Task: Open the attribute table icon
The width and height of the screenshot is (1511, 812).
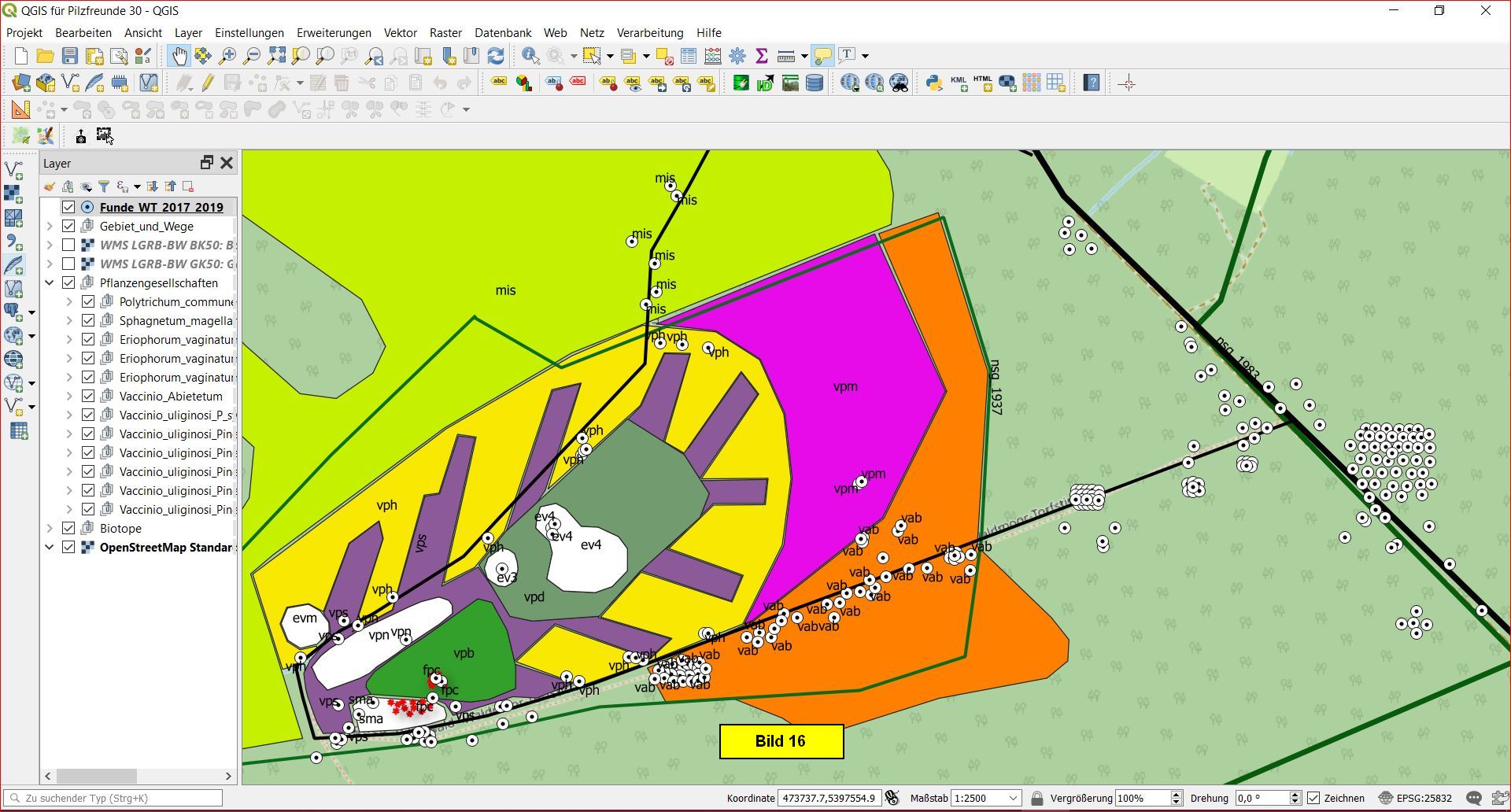Action: (x=689, y=56)
